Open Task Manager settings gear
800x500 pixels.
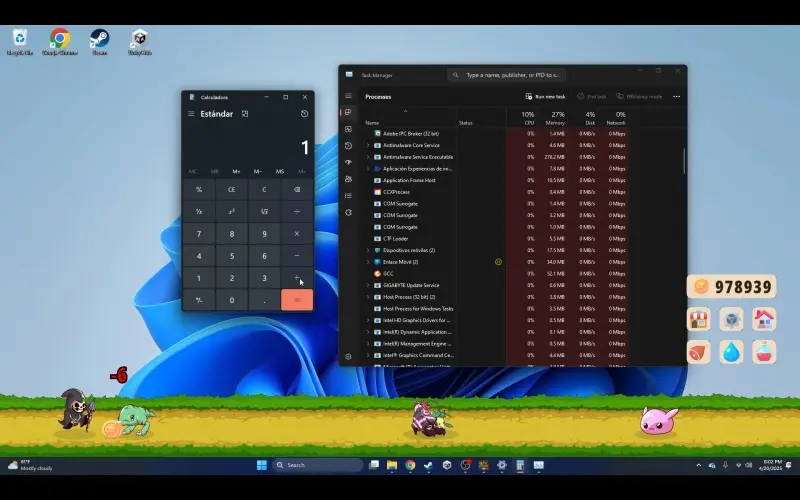point(348,356)
